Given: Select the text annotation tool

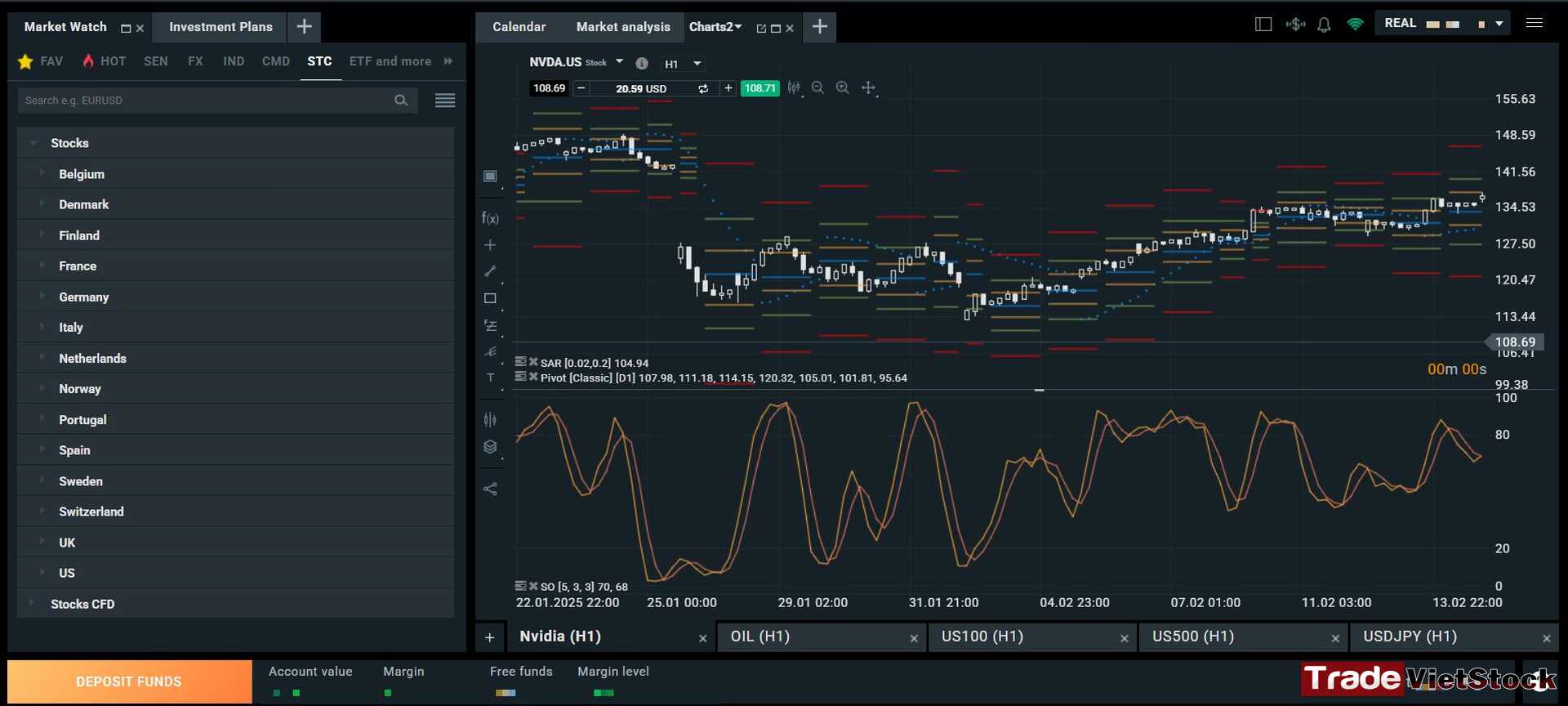Looking at the screenshot, I should pyautogui.click(x=490, y=378).
